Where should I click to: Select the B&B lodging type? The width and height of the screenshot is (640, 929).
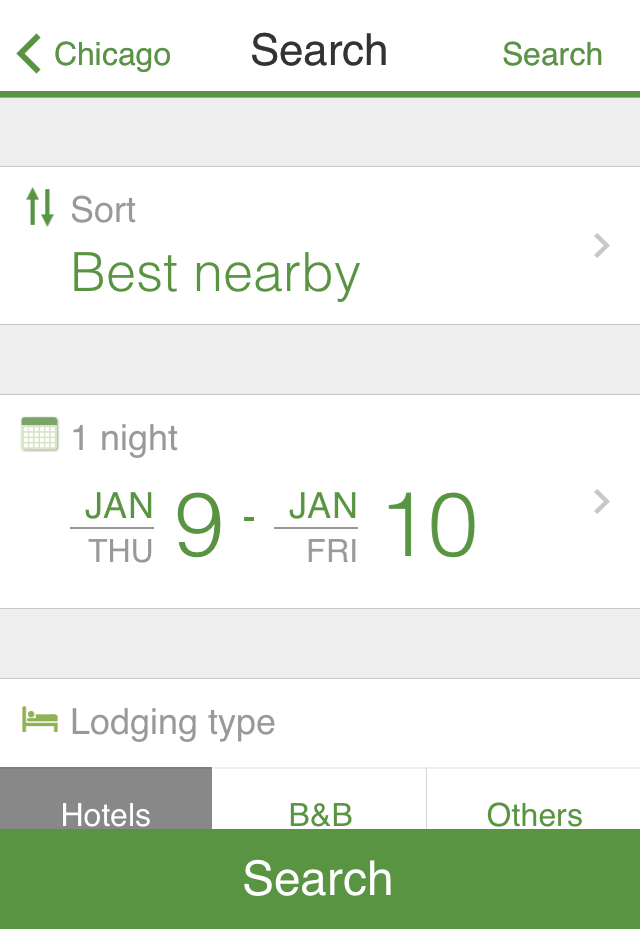point(320,799)
